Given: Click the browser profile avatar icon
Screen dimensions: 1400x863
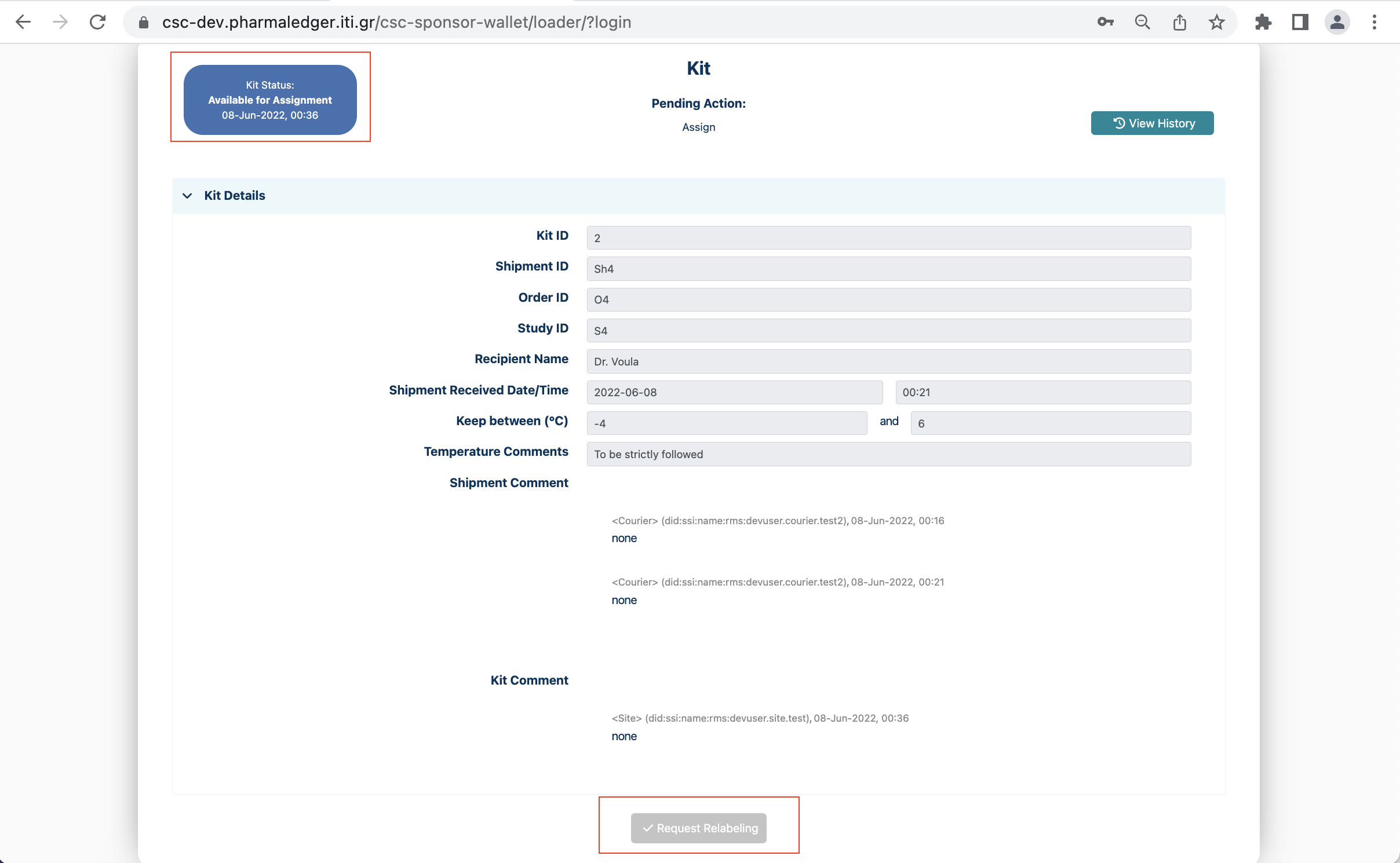Looking at the screenshot, I should pos(1337,22).
